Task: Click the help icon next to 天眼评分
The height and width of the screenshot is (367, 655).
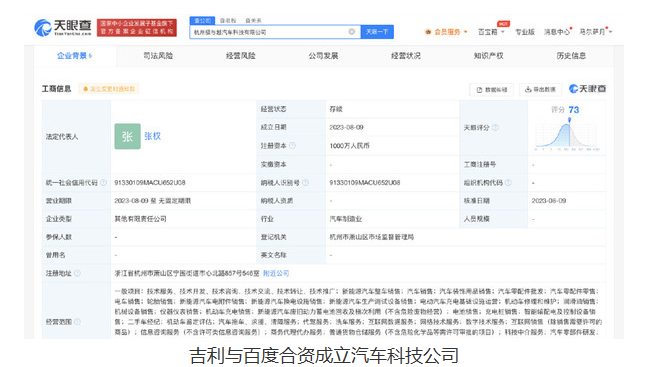Action: click(x=495, y=127)
